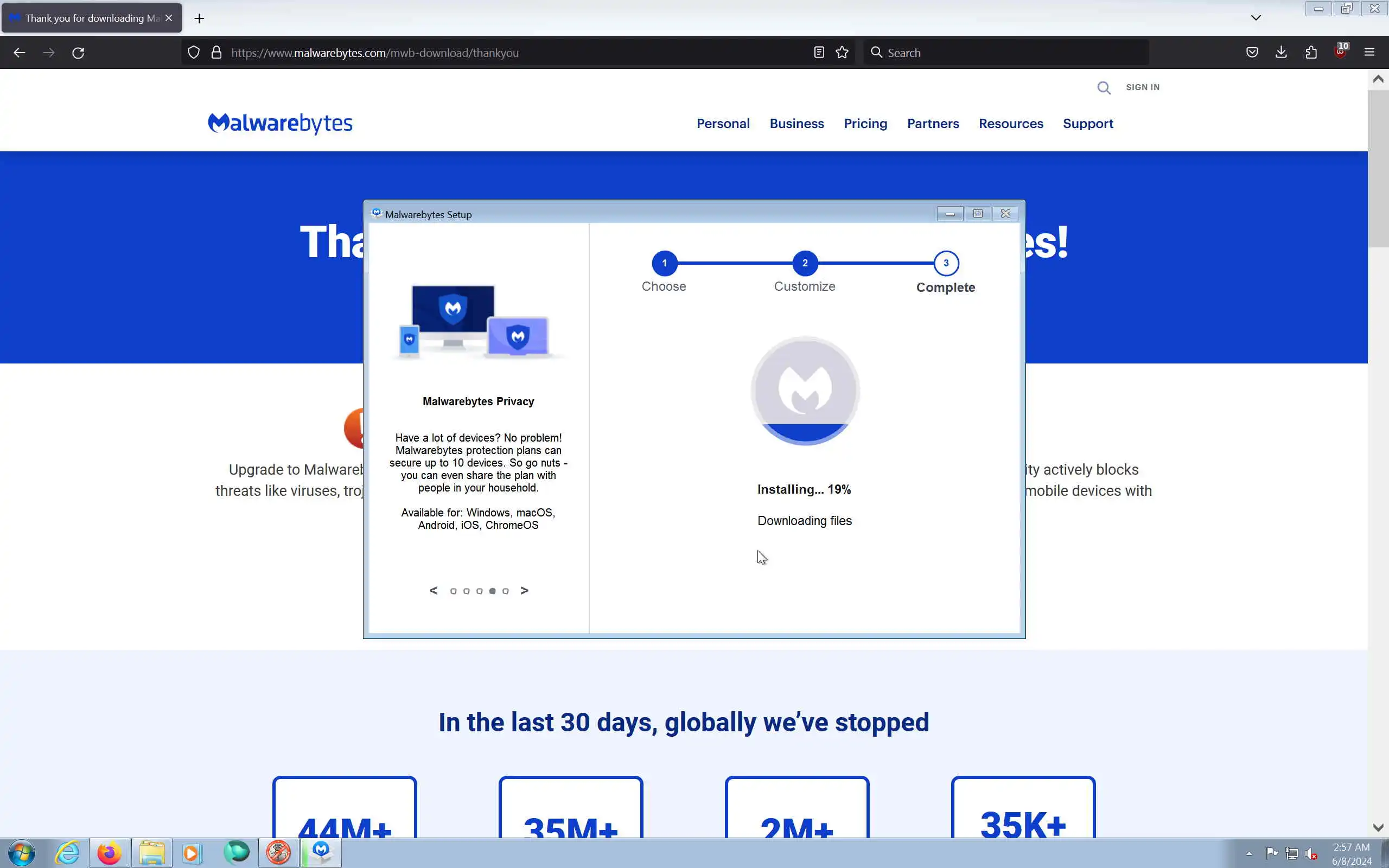Reload the page with refresh icon
Viewport: 1389px width, 868px height.
click(78, 52)
